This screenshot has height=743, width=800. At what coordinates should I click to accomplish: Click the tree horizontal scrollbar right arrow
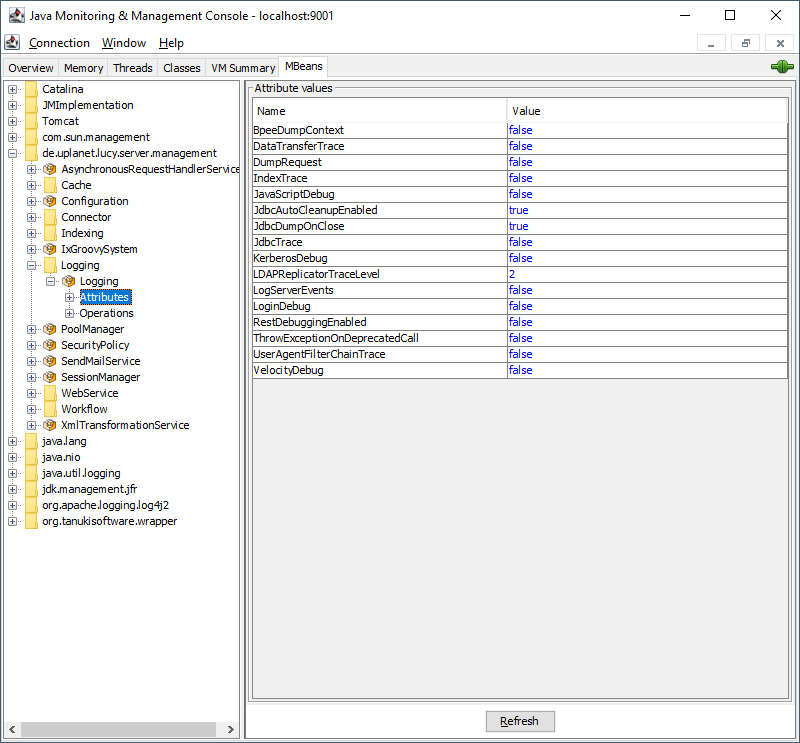(x=231, y=730)
